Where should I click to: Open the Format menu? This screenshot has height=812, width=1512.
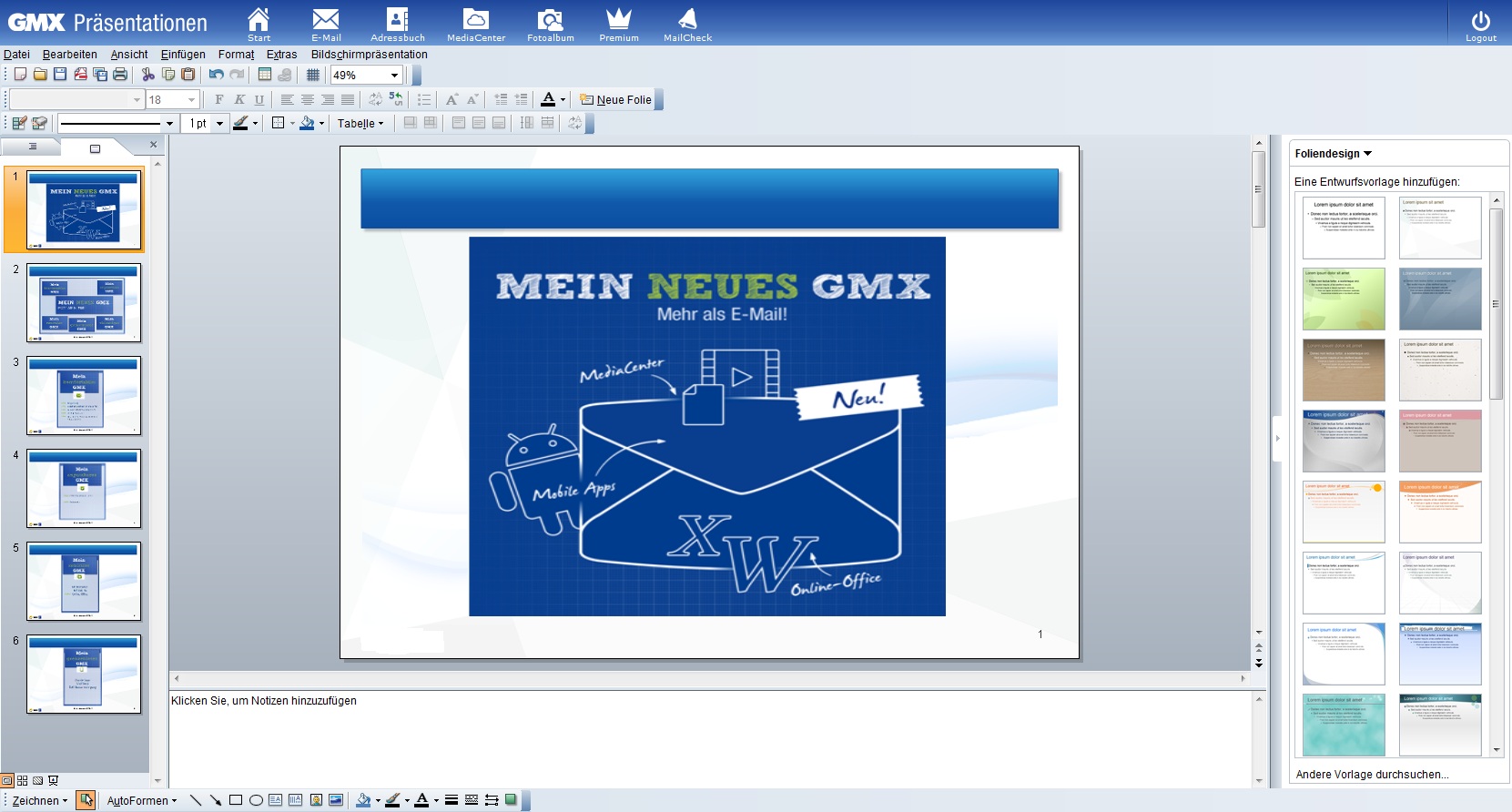[236, 55]
